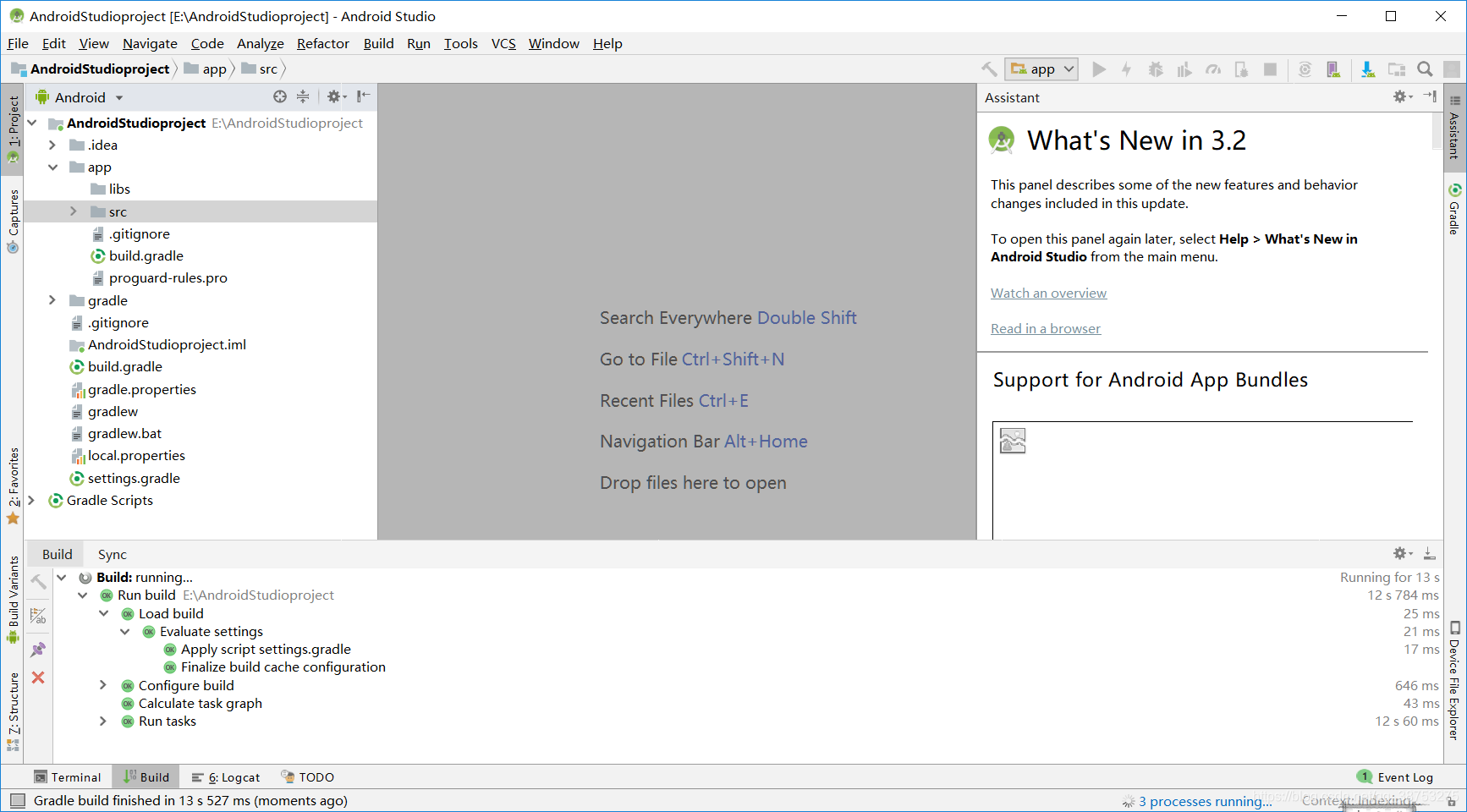Image resolution: width=1467 pixels, height=812 pixels.
Task: Switch to the Sync tab
Action: click(x=113, y=554)
